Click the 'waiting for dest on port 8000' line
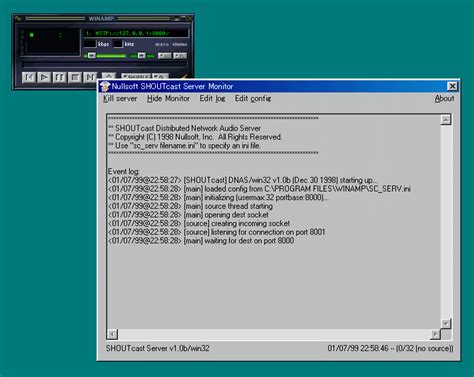Image resolution: width=474 pixels, height=377 pixels. tap(201, 241)
